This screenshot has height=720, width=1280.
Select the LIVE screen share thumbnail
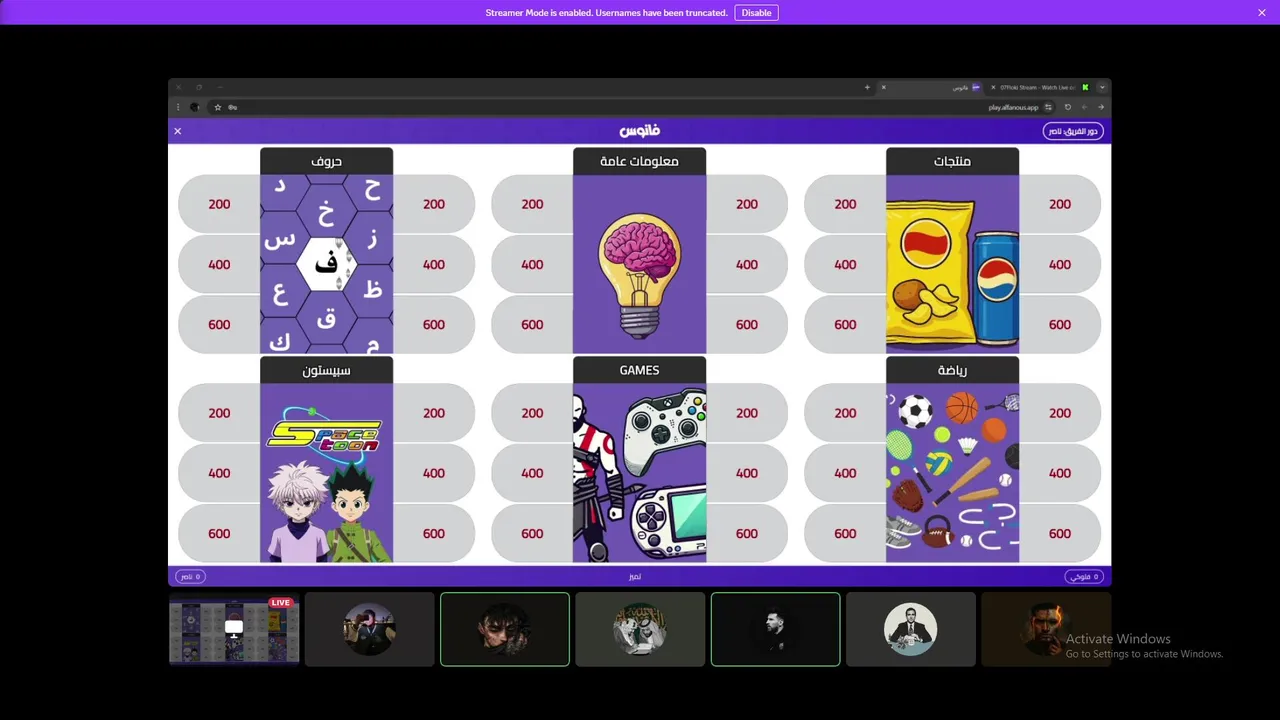click(234, 629)
